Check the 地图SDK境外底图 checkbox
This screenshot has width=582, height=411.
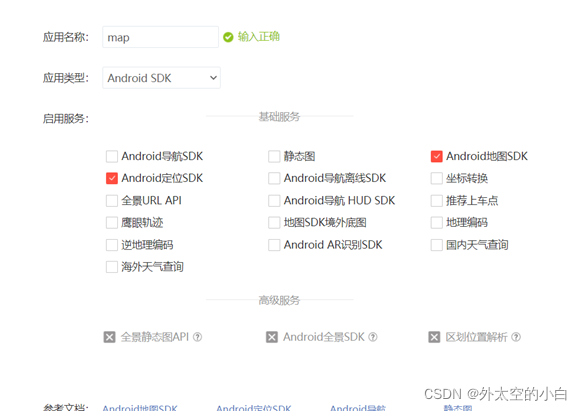pos(274,223)
